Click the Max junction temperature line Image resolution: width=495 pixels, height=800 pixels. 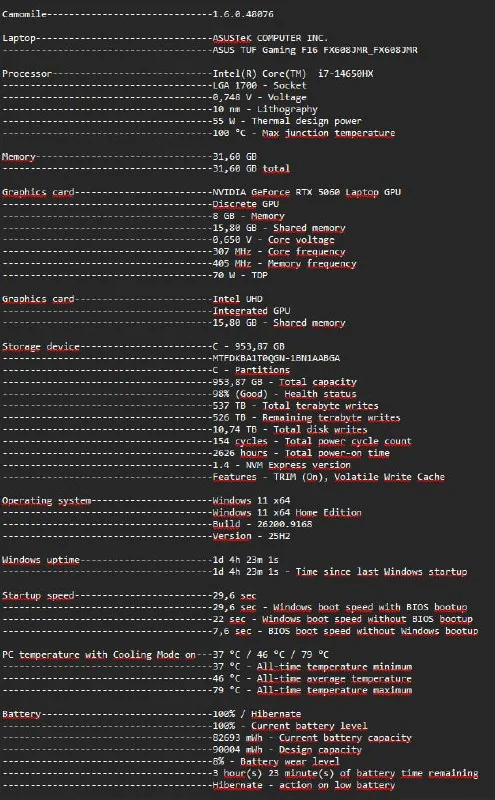point(304,133)
